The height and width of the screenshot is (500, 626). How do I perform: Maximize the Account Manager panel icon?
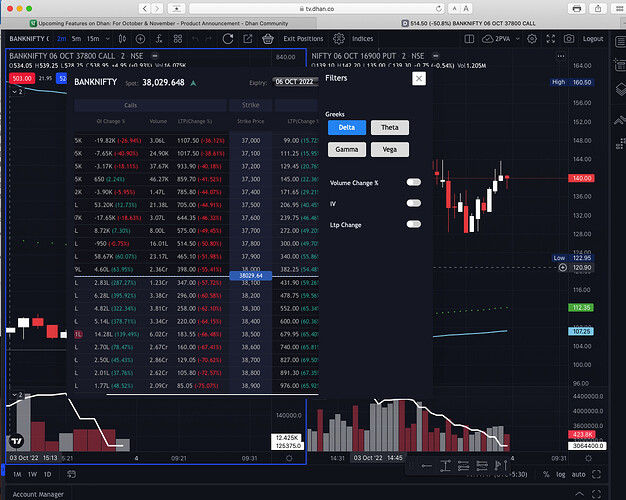[x=596, y=494]
